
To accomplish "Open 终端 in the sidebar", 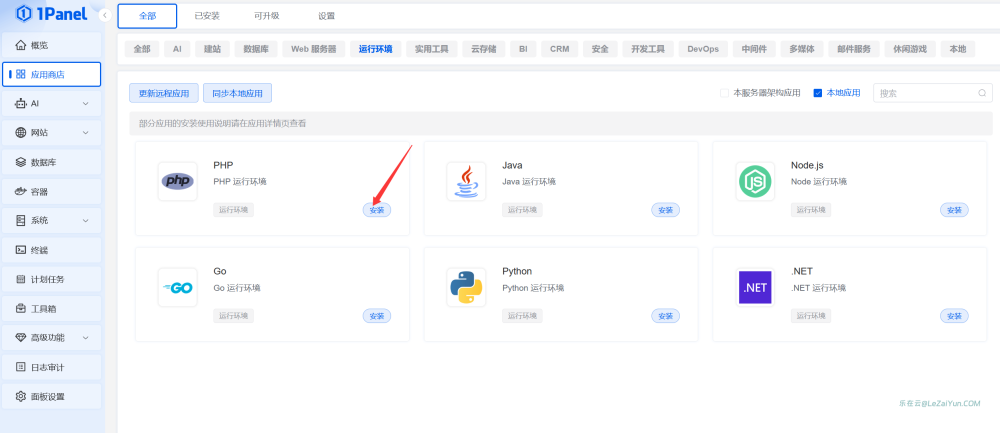I will (52, 250).
